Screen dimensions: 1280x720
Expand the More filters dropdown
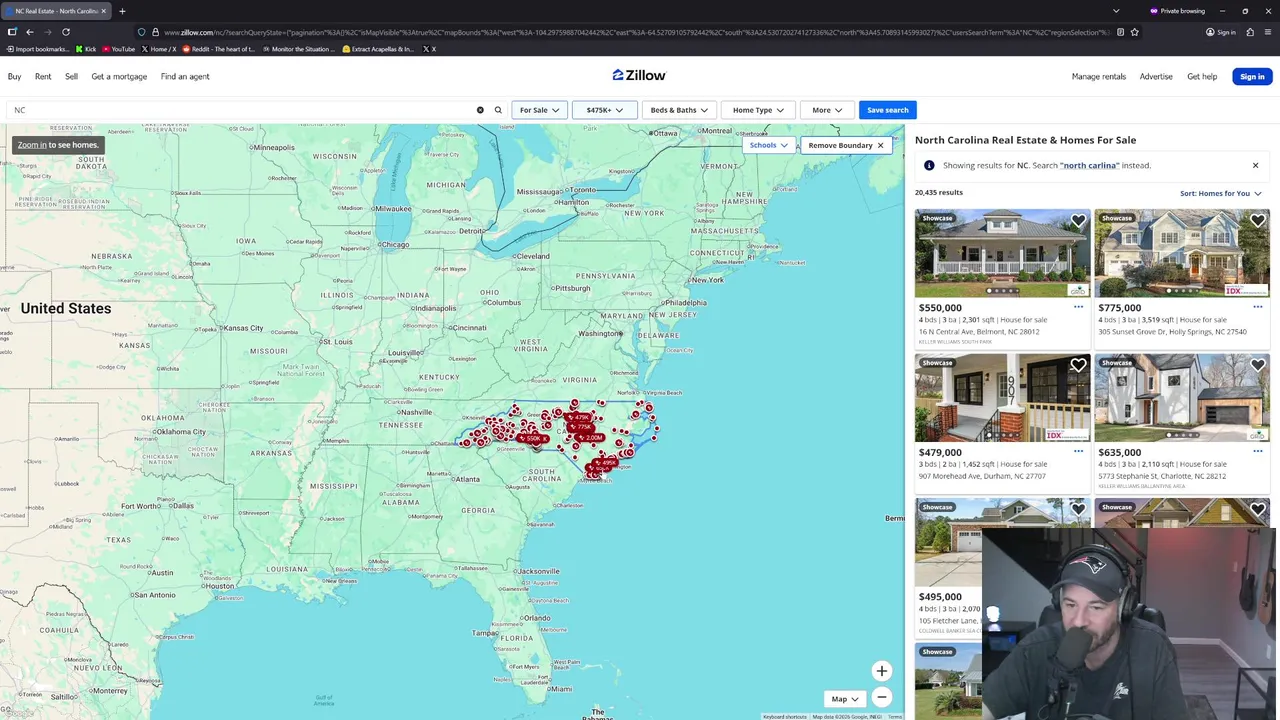pyautogui.click(x=826, y=110)
